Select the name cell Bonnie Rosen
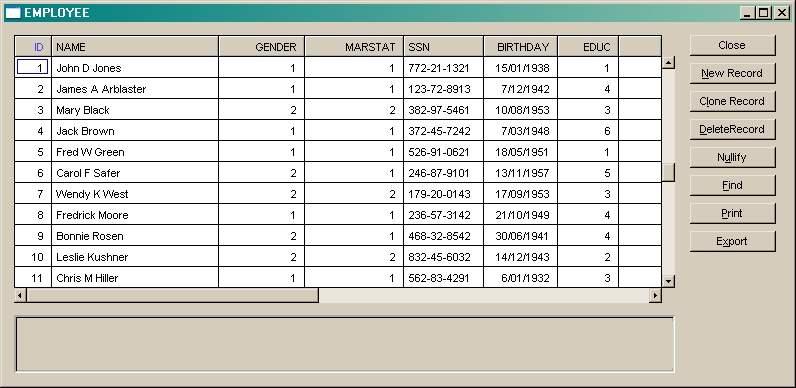This screenshot has width=796, height=388. 135,236
